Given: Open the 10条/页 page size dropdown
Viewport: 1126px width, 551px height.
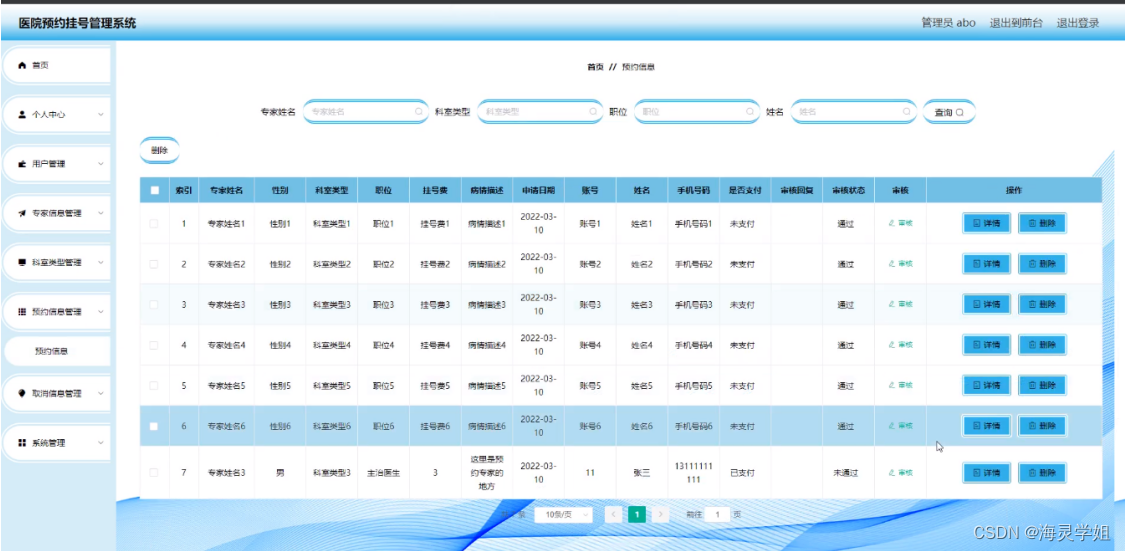Looking at the screenshot, I should tap(564, 514).
